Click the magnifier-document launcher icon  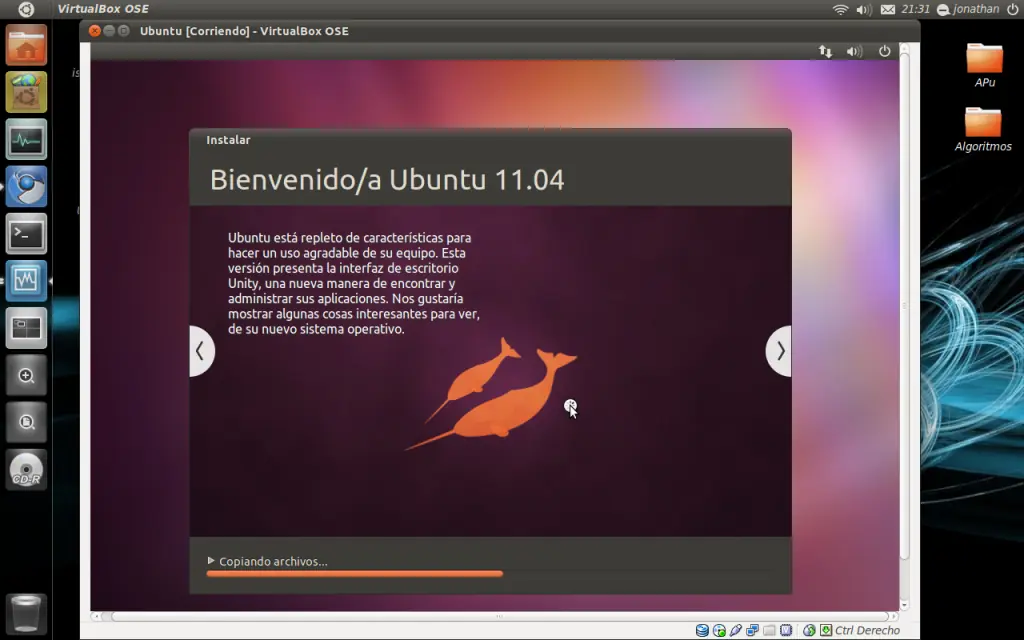26,422
